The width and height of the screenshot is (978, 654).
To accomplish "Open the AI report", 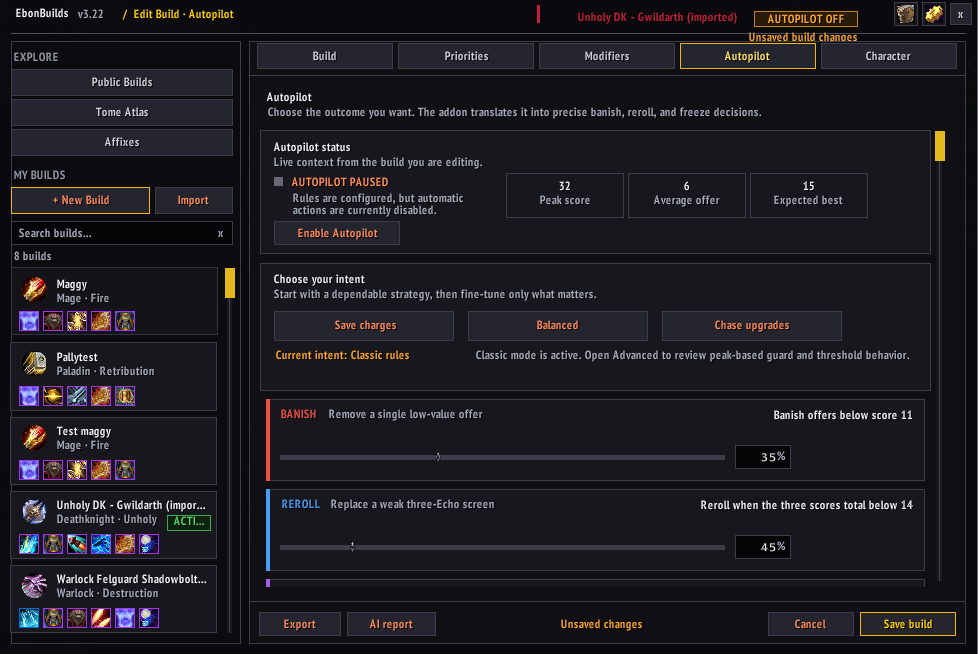I will tap(391, 624).
